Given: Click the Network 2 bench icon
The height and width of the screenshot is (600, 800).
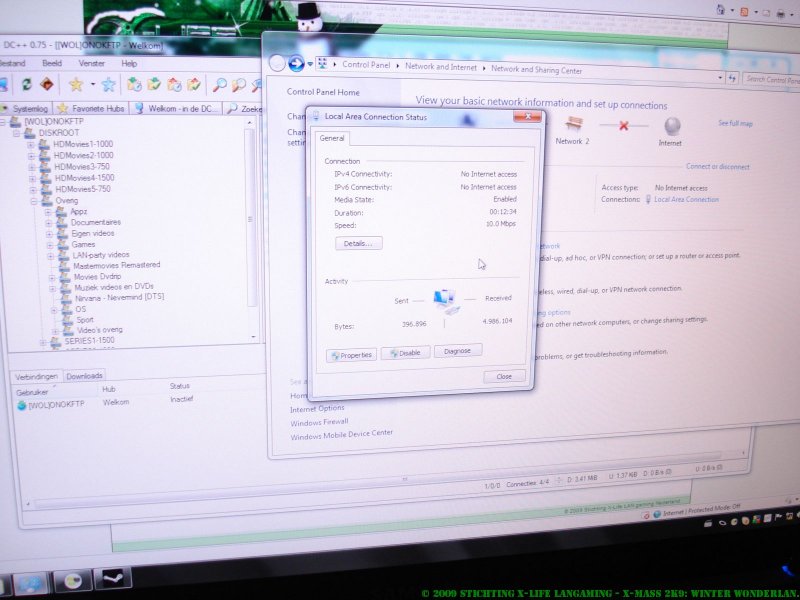Looking at the screenshot, I should click(x=574, y=124).
